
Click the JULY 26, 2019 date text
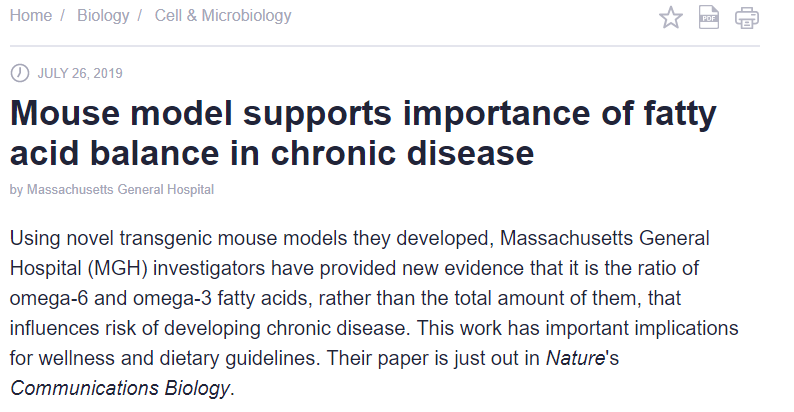pos(80,73)
